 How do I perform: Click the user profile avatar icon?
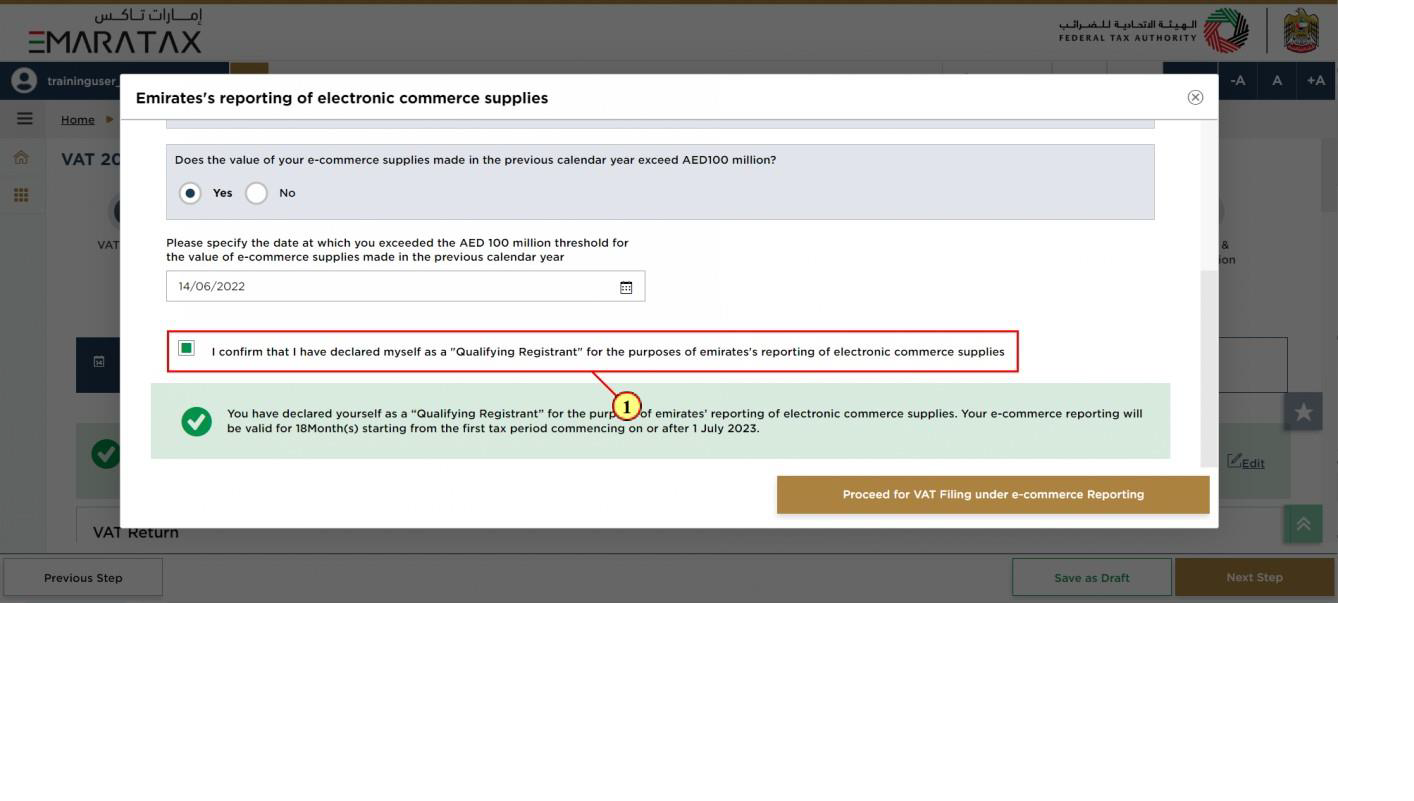pyautogui.click(x=22, y=81)
